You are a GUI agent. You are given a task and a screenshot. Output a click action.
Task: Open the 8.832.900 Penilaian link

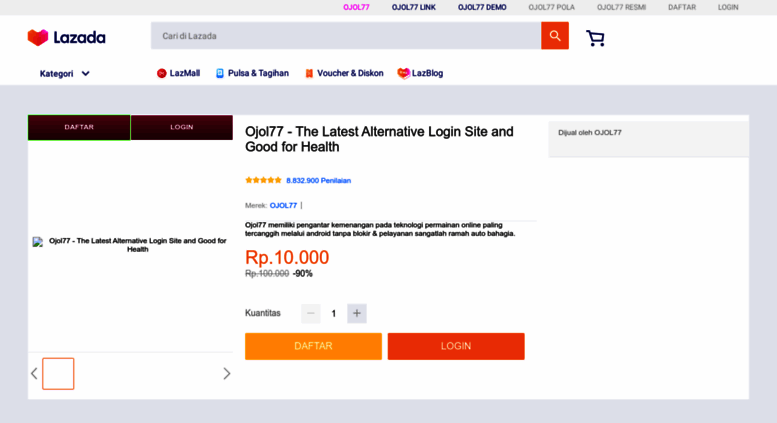(x=319, y=180)
